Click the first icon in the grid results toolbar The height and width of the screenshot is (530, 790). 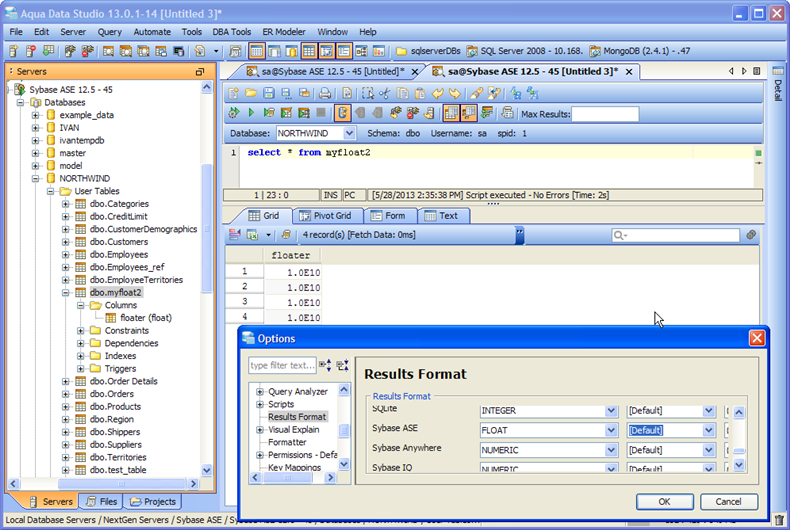coord(234,235)
